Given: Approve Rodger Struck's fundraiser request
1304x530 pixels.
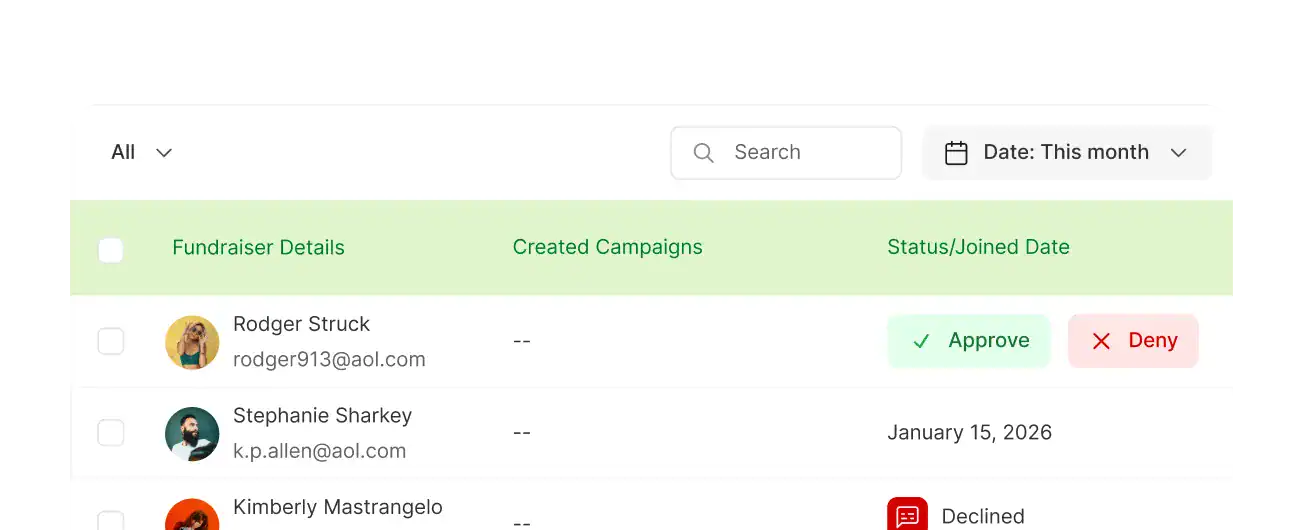Looking at the screenshot, I should coord(968,341).
